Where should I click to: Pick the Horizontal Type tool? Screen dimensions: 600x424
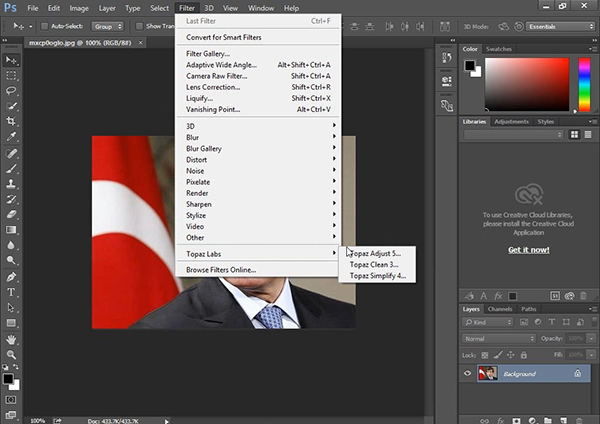click(x=11, y=292)
